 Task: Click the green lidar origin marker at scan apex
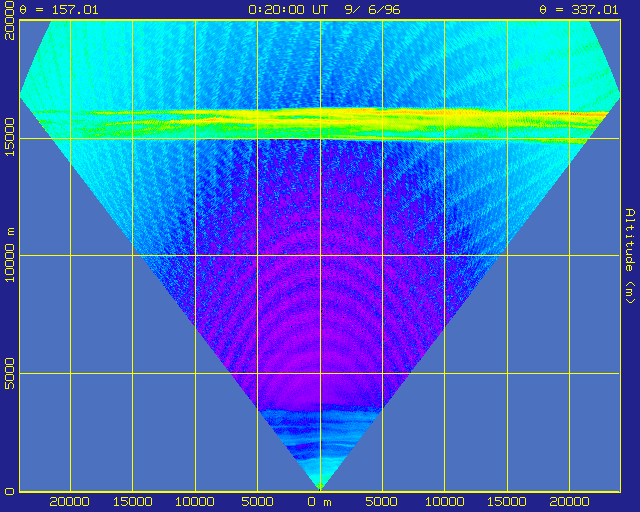tap(320, 486)
